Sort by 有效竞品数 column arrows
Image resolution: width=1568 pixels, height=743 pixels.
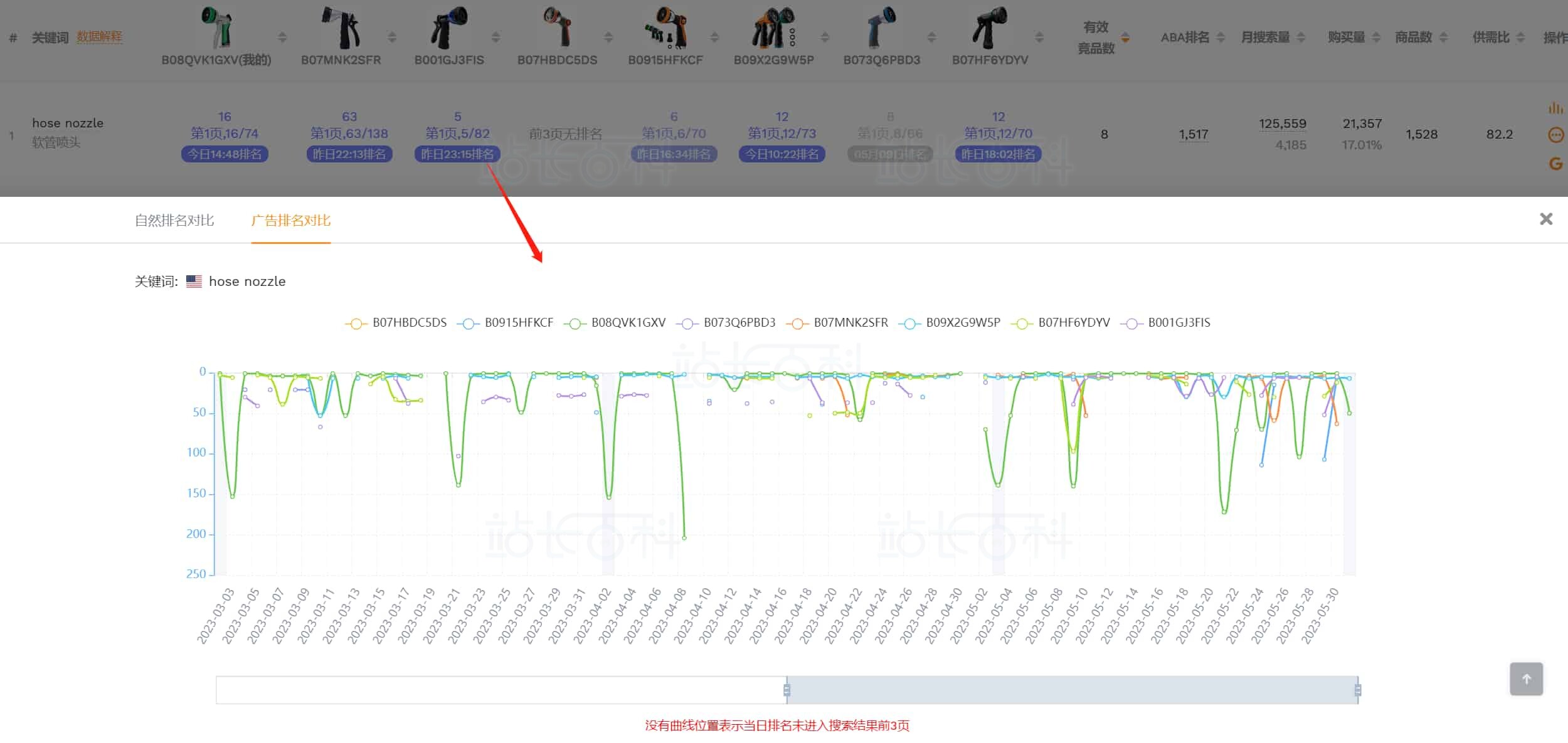pyautogui.click(x=1125, y=38)
